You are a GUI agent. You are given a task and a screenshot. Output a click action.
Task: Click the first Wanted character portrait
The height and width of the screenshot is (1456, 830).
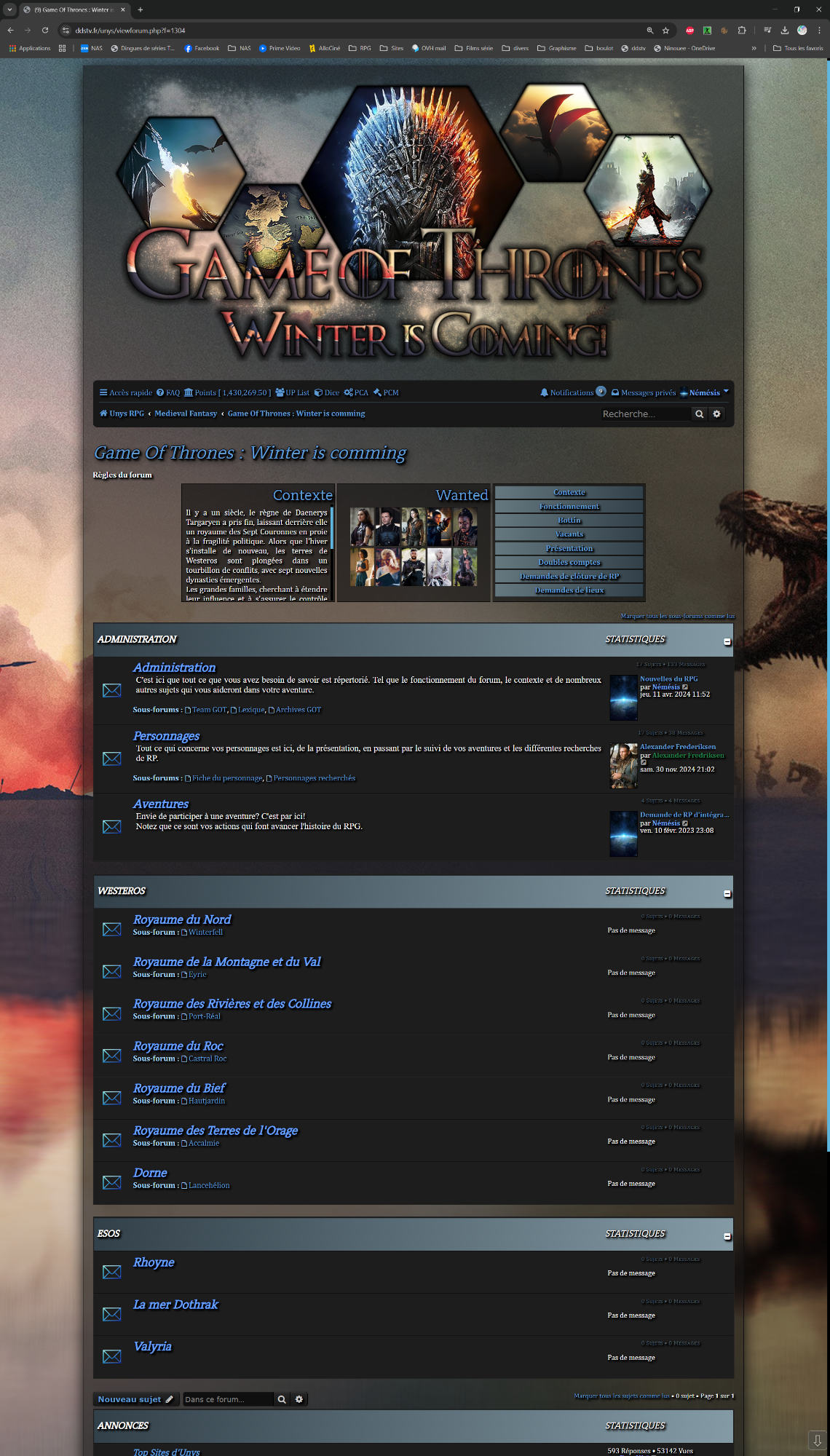(362, 527)
